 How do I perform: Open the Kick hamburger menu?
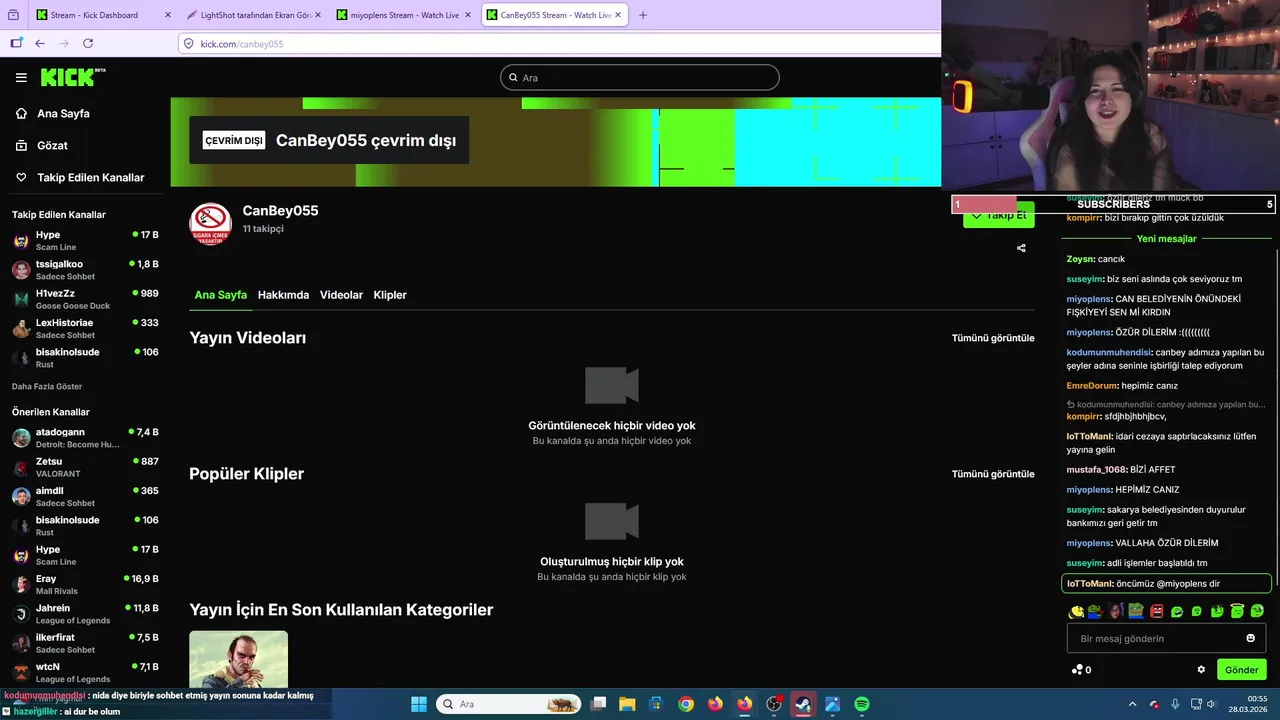click(x=21, y=77)
